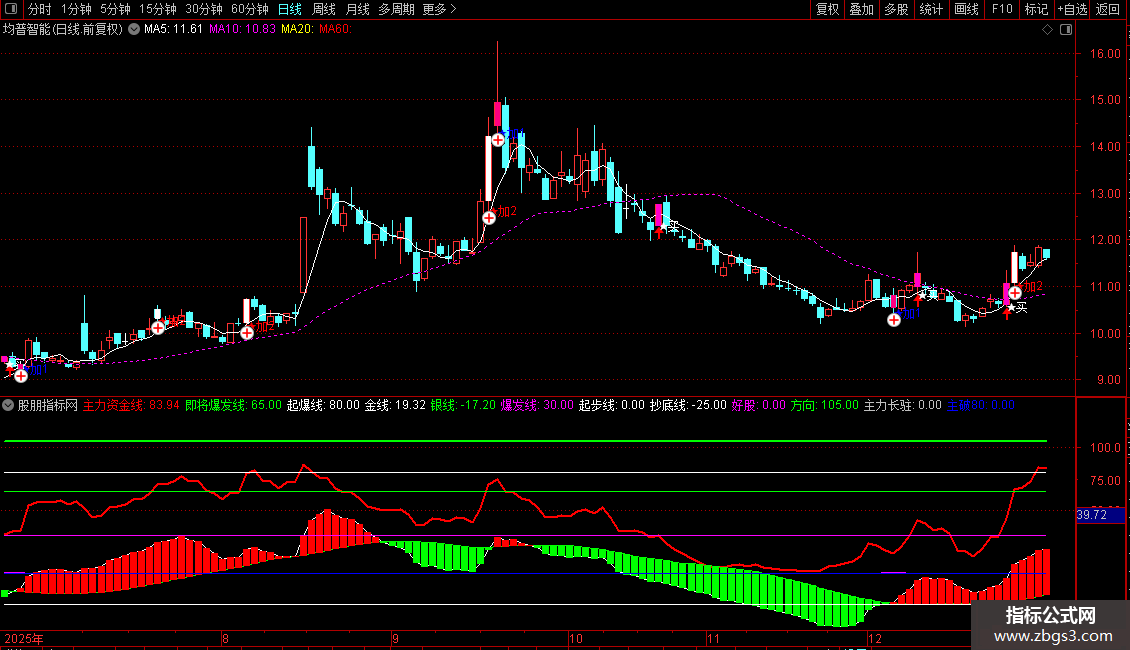Viewport: 1130px width, 650px height.
Task: Switch to the 日线 daily chart
Action: (x=291, y=10)
